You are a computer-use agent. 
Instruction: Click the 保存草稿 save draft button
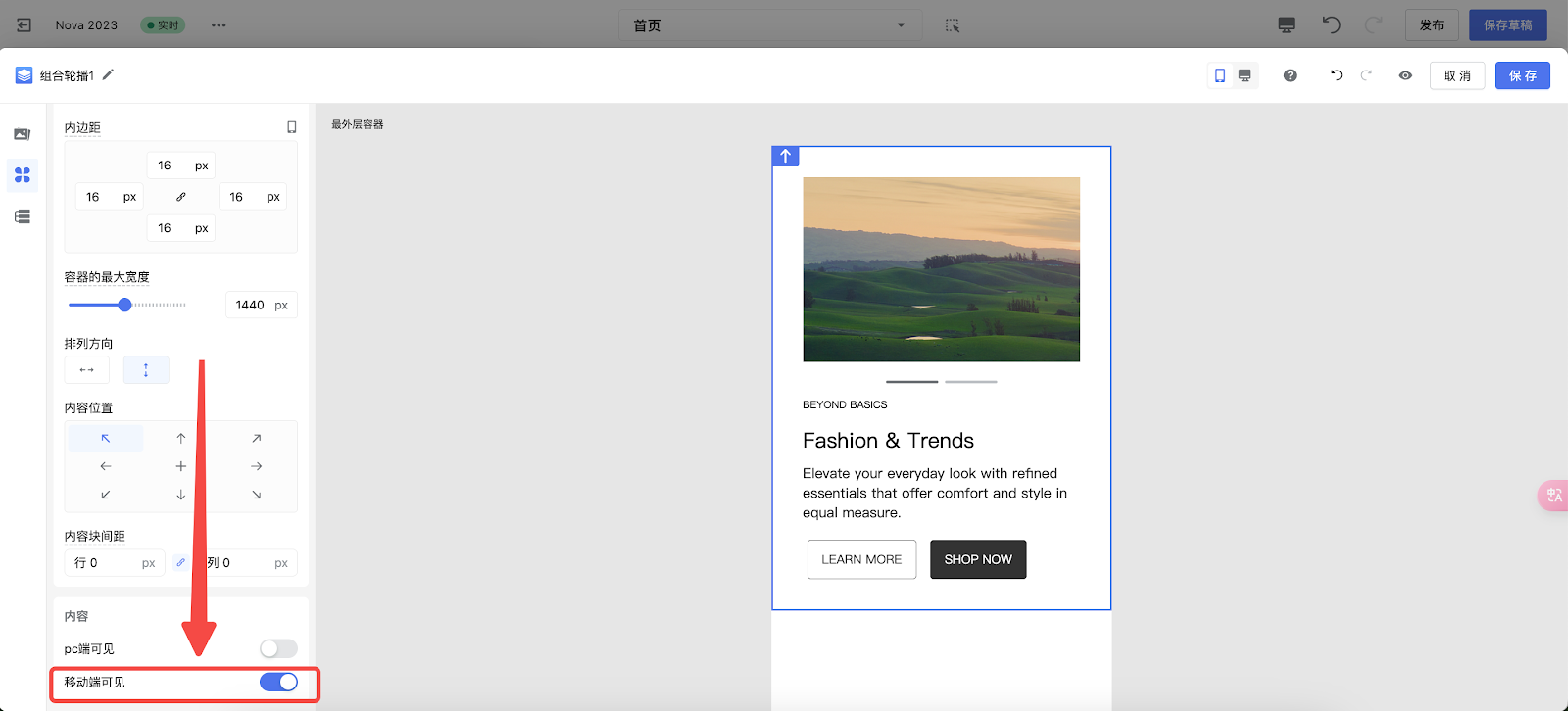(1507, 25)
